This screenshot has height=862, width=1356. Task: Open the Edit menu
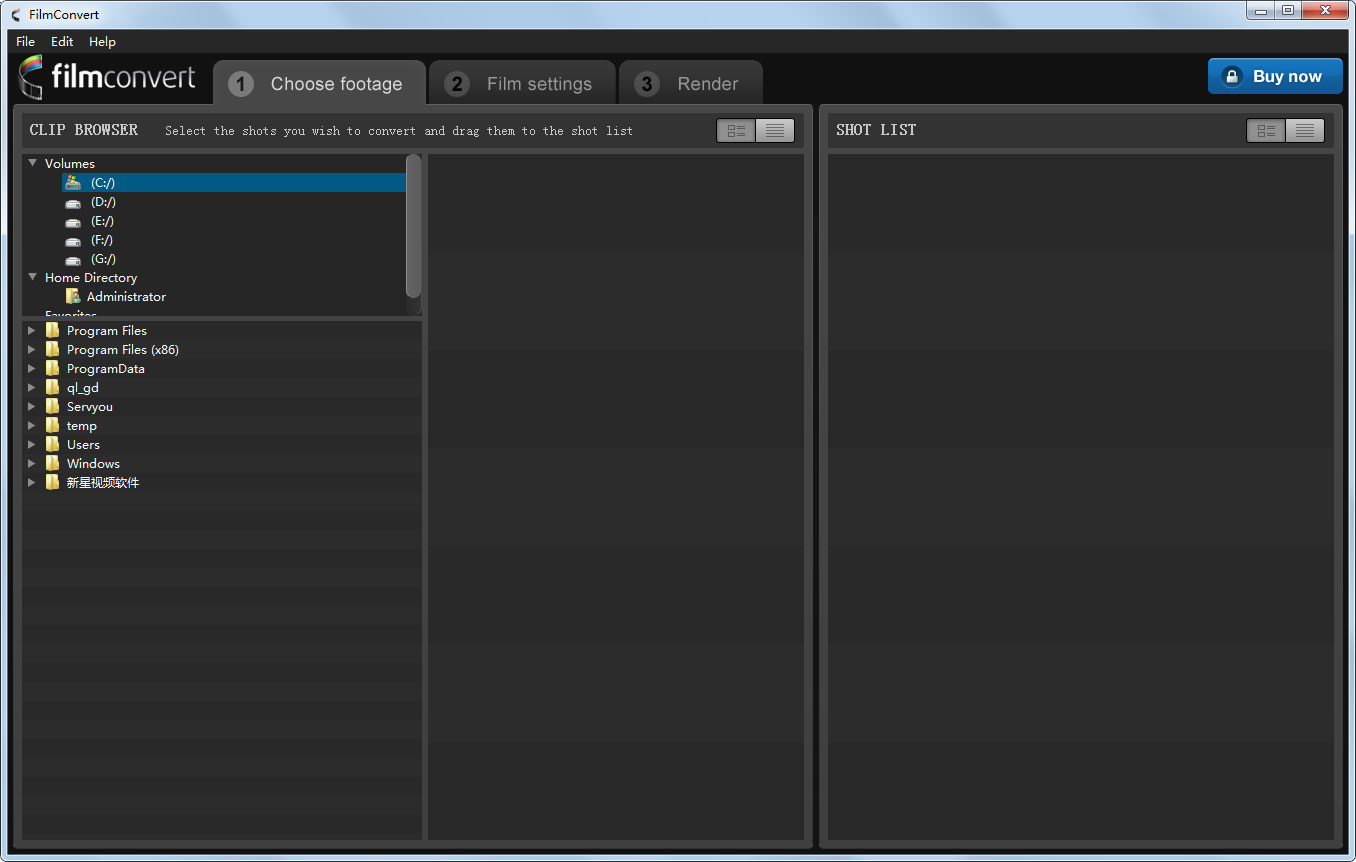62,42
